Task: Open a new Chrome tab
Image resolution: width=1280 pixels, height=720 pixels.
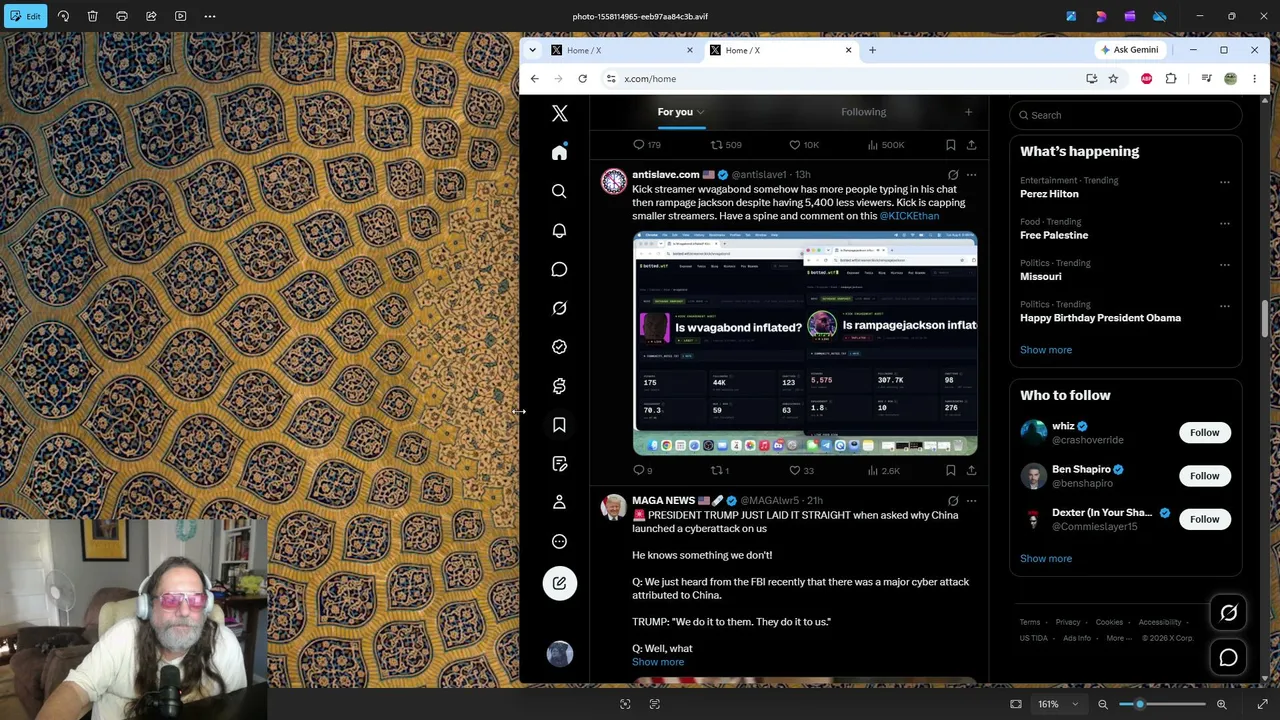Action: coord(872,50)
